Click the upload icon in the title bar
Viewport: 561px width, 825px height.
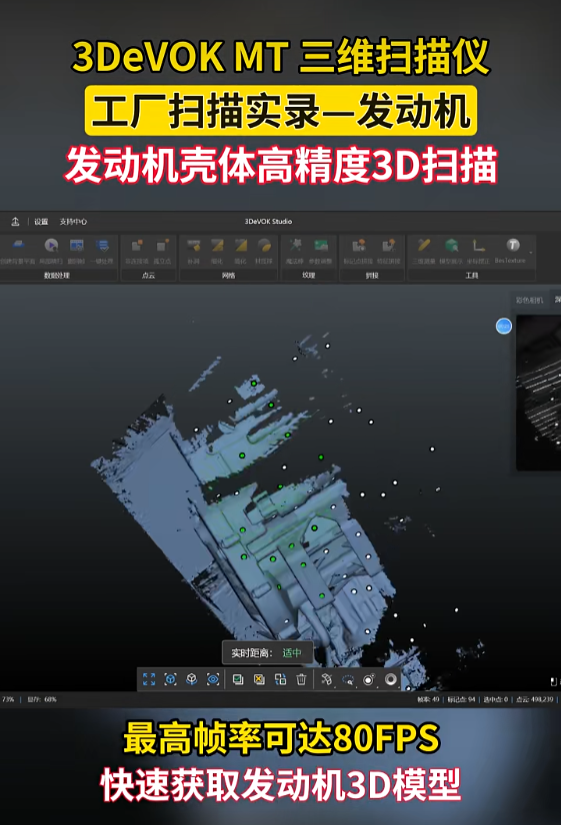pyautogui.click(x=15, y=222)
